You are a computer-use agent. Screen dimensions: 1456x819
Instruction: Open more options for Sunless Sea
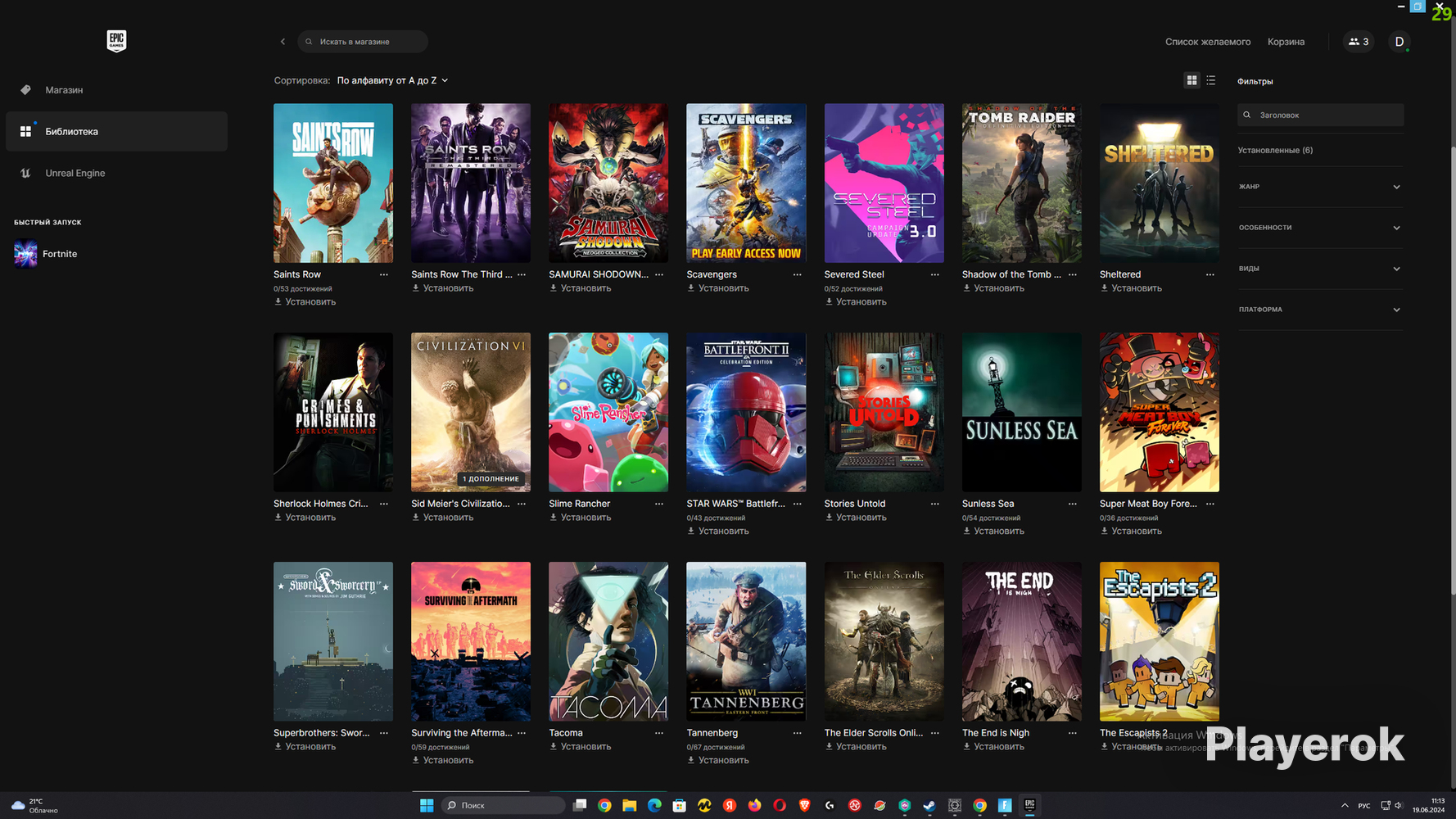click(x=1072, y=504)
